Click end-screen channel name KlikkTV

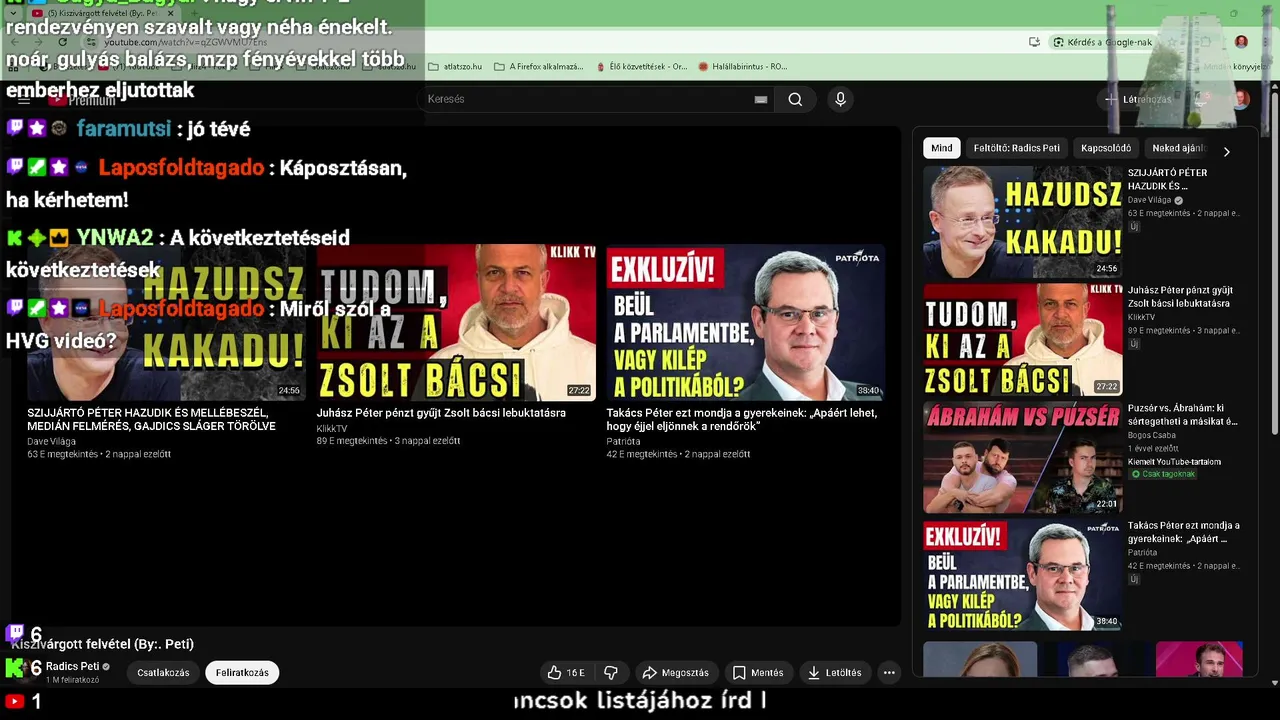coord(332,428)
